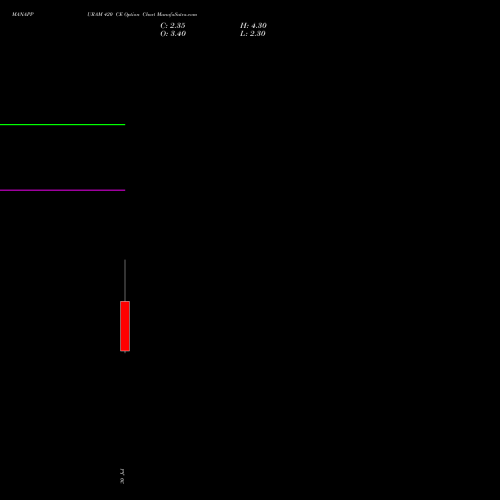Select the purple horizontal line

click(x=62, y=190)
